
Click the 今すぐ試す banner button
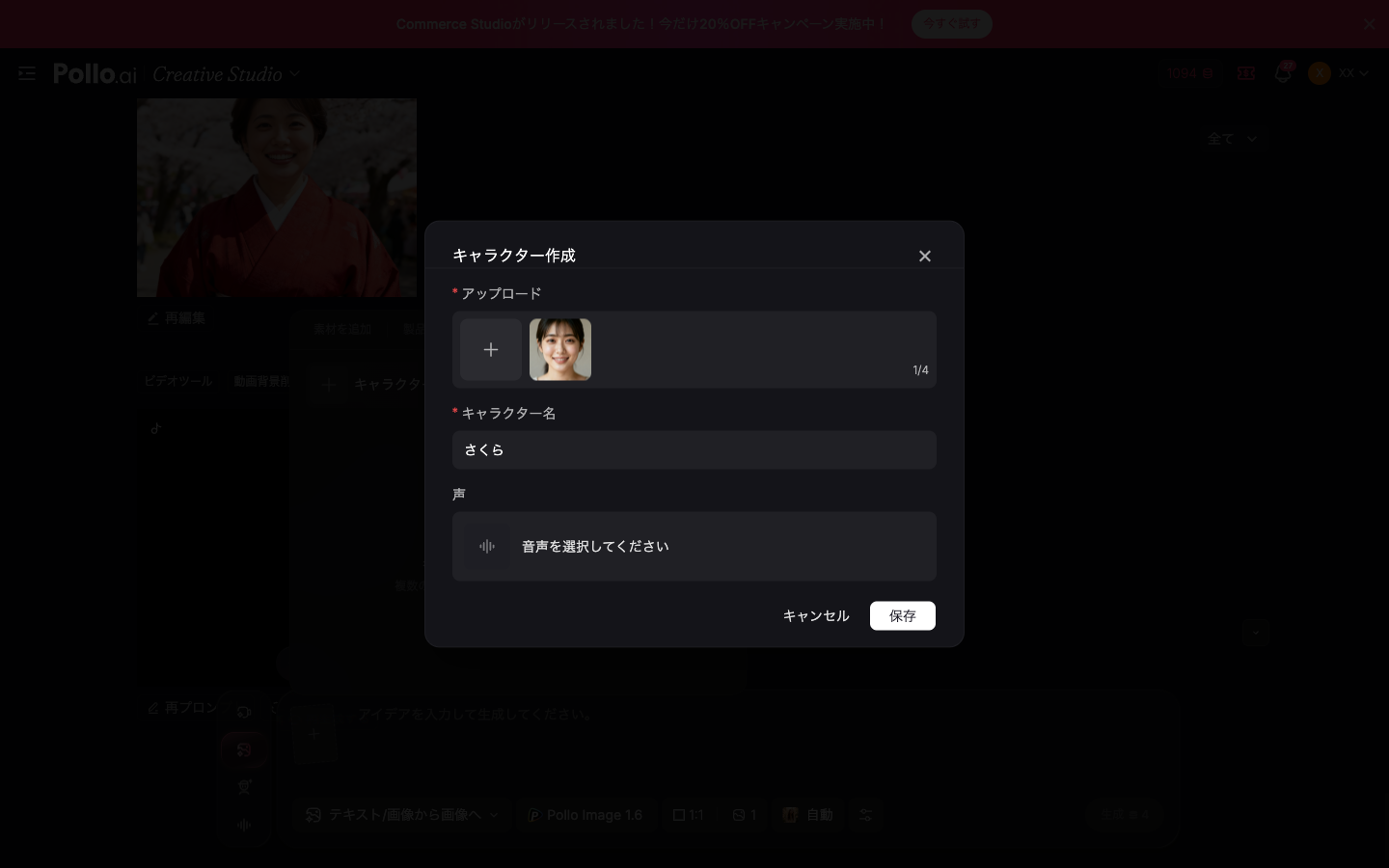click(951, 24)
